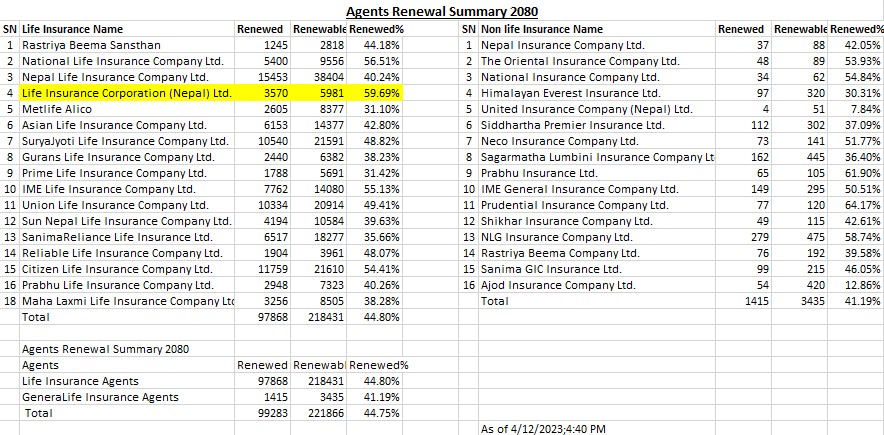Select the Maha Laxmi Life Insurance cell
This screenshot has width=884, height=435.
coord(128,301)
